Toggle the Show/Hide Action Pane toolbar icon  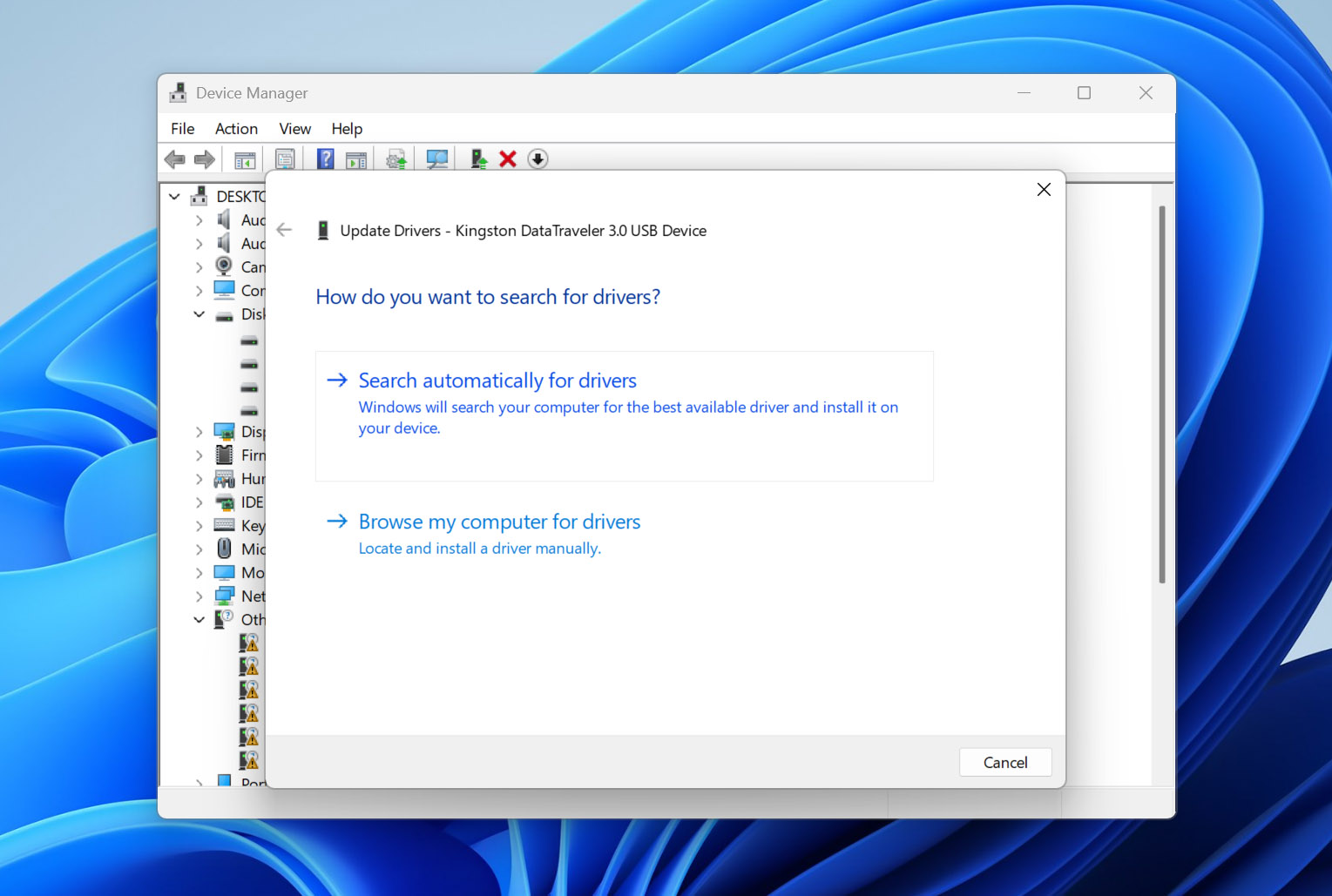point(355,159)
